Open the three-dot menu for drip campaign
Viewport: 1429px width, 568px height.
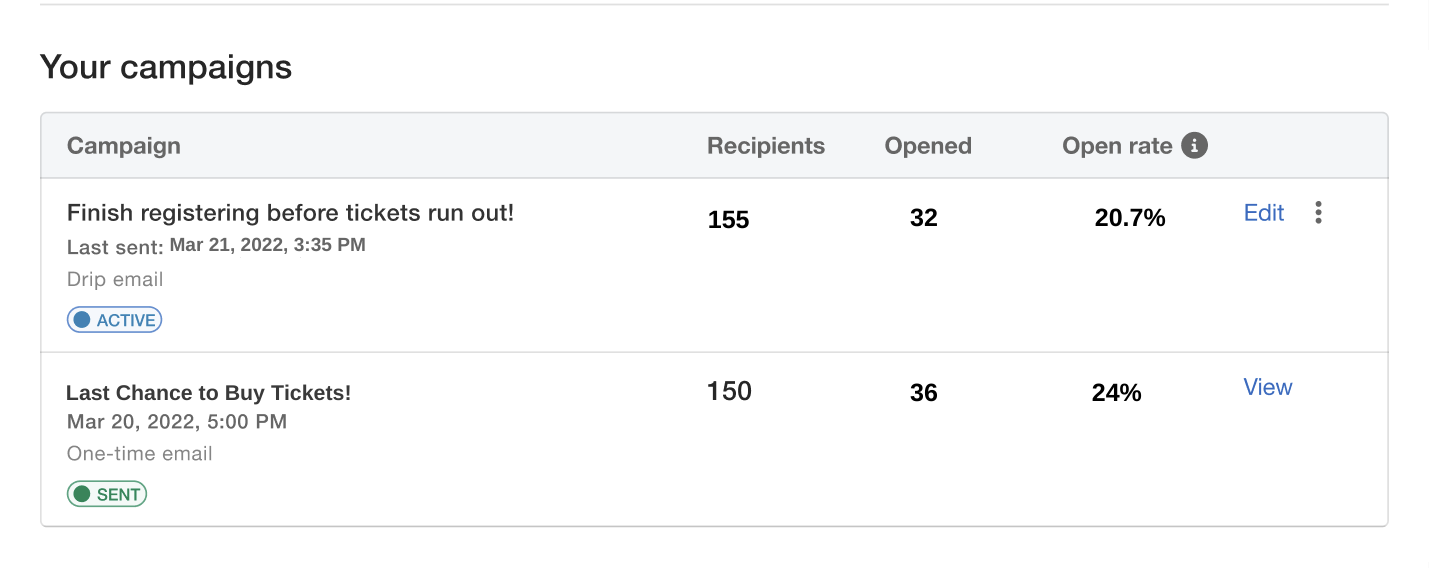(1319, 213)
